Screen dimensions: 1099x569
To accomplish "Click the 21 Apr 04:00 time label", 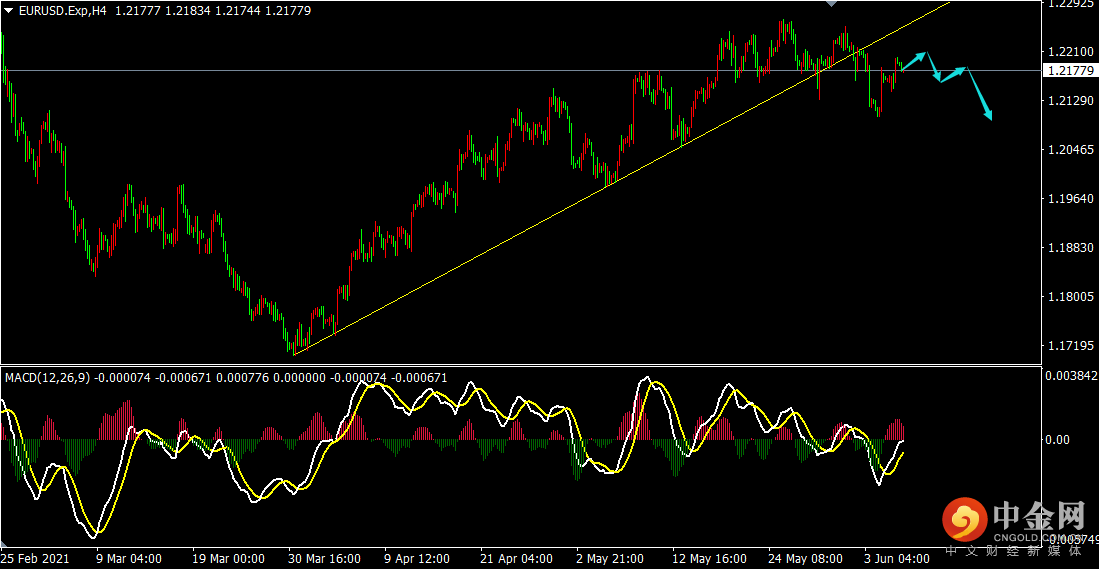I will [x=517, y=559].
